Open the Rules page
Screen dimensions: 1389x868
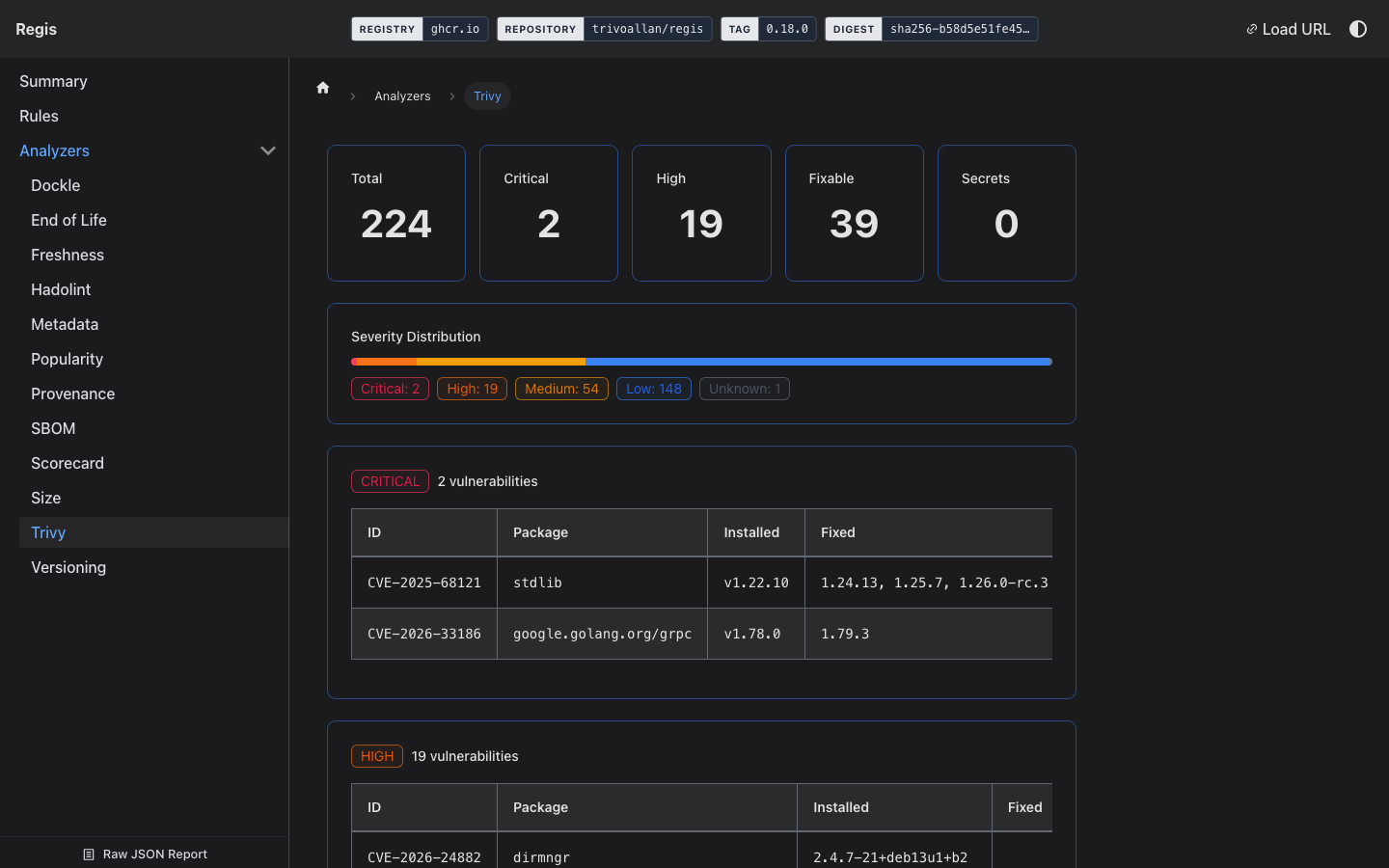pyautogui.click(x=39, y=116)
